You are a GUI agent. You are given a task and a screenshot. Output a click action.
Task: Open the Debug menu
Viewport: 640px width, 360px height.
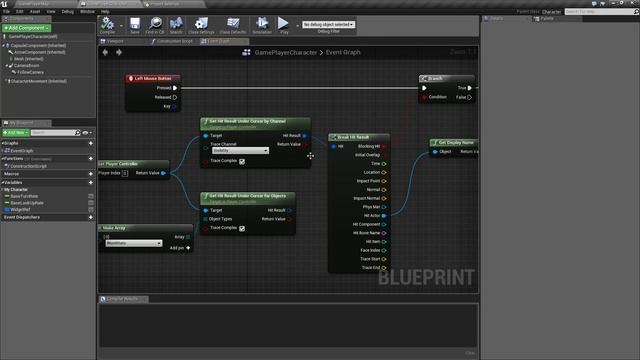point(67,11)
